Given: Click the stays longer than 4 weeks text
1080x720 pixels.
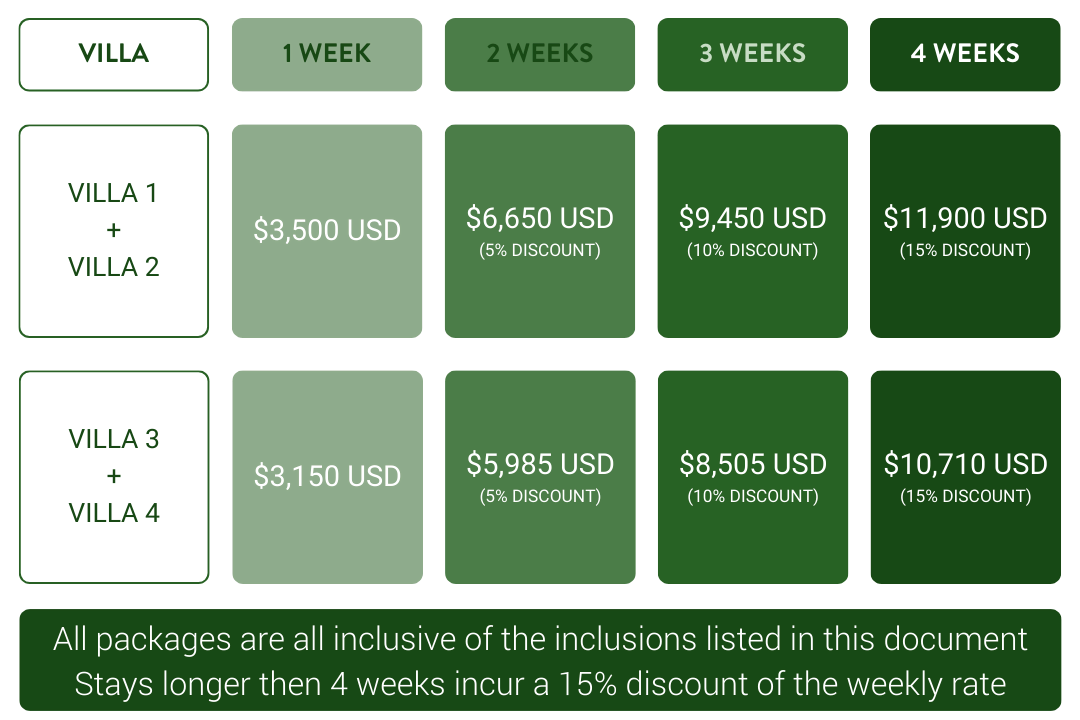Looking at the screenshot, I should pos(540,684).
